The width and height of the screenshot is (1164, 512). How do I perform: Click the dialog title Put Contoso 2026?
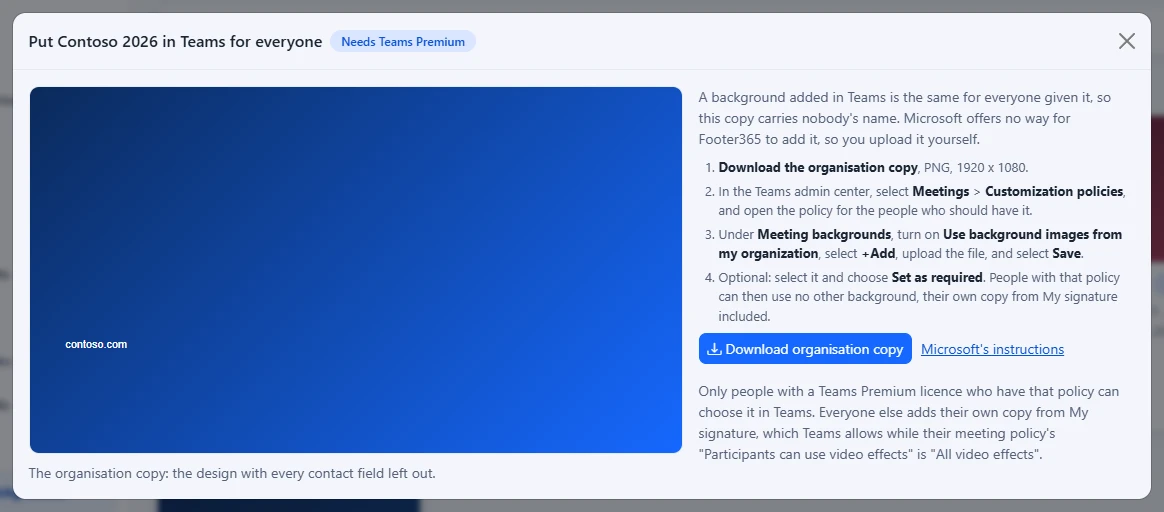pos(174,42)
